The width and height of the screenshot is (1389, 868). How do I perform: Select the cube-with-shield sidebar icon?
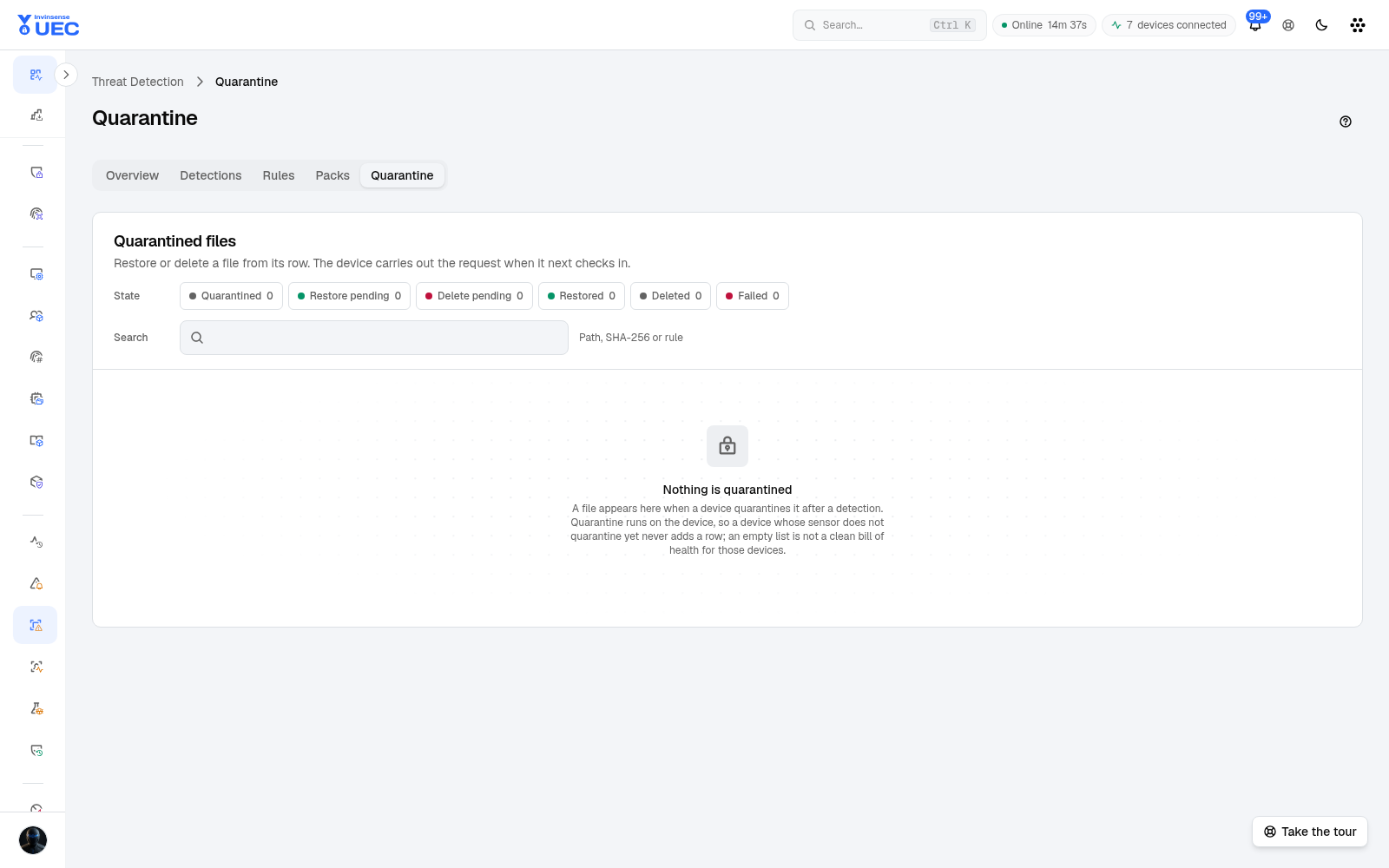point(36,482)
